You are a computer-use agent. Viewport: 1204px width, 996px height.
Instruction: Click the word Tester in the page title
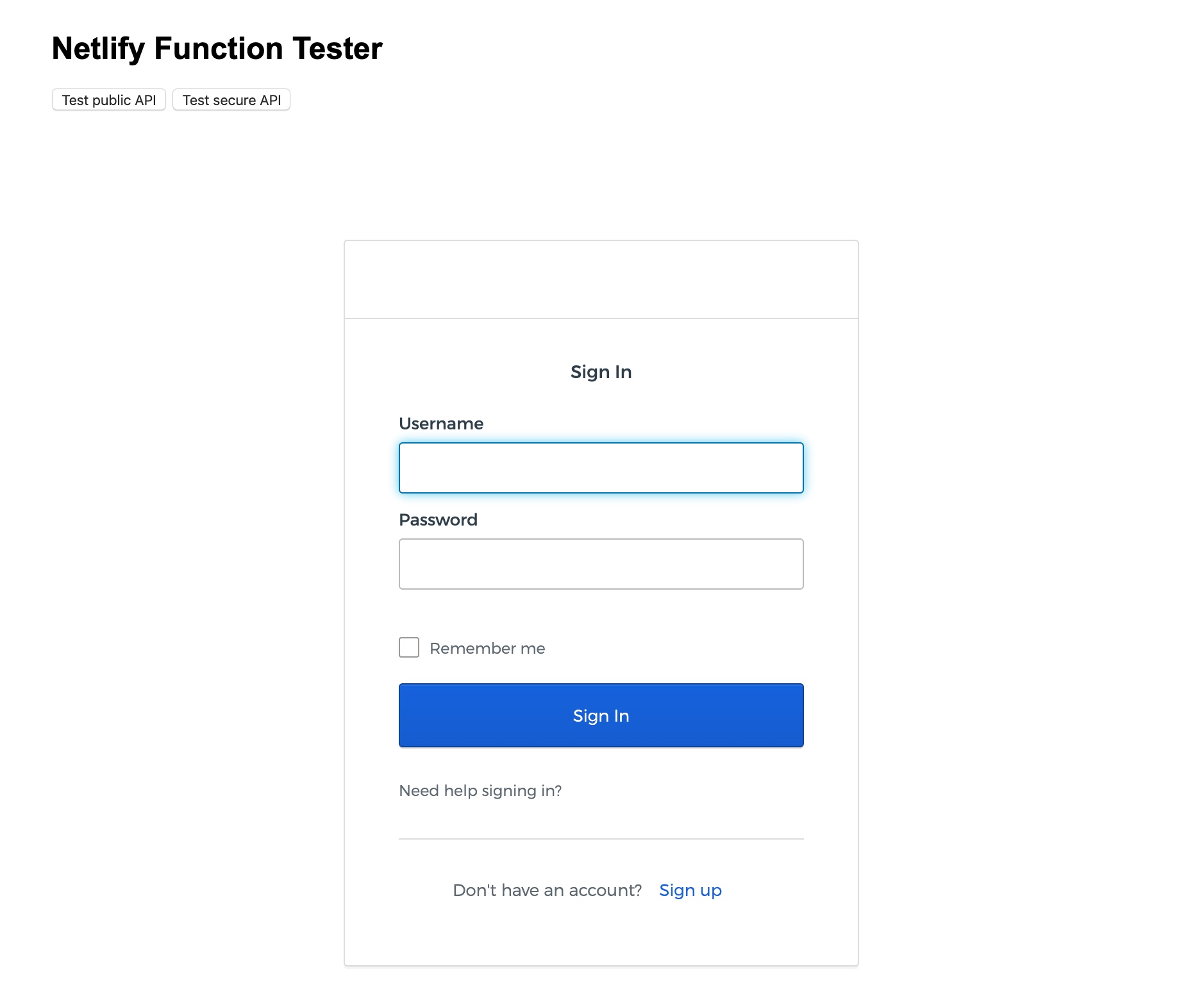(337, 49)
